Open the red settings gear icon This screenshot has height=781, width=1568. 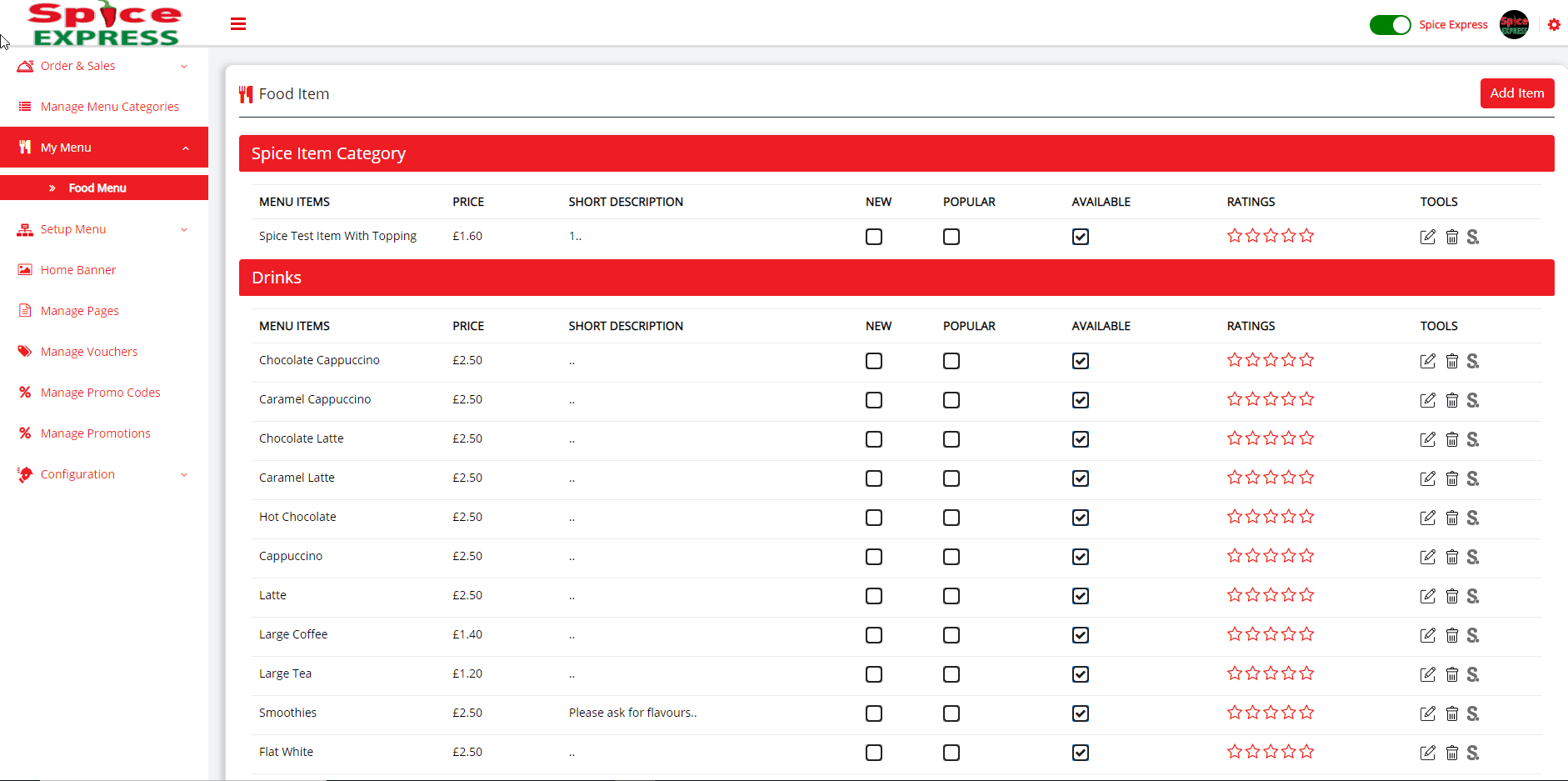tap(1554, 25)
